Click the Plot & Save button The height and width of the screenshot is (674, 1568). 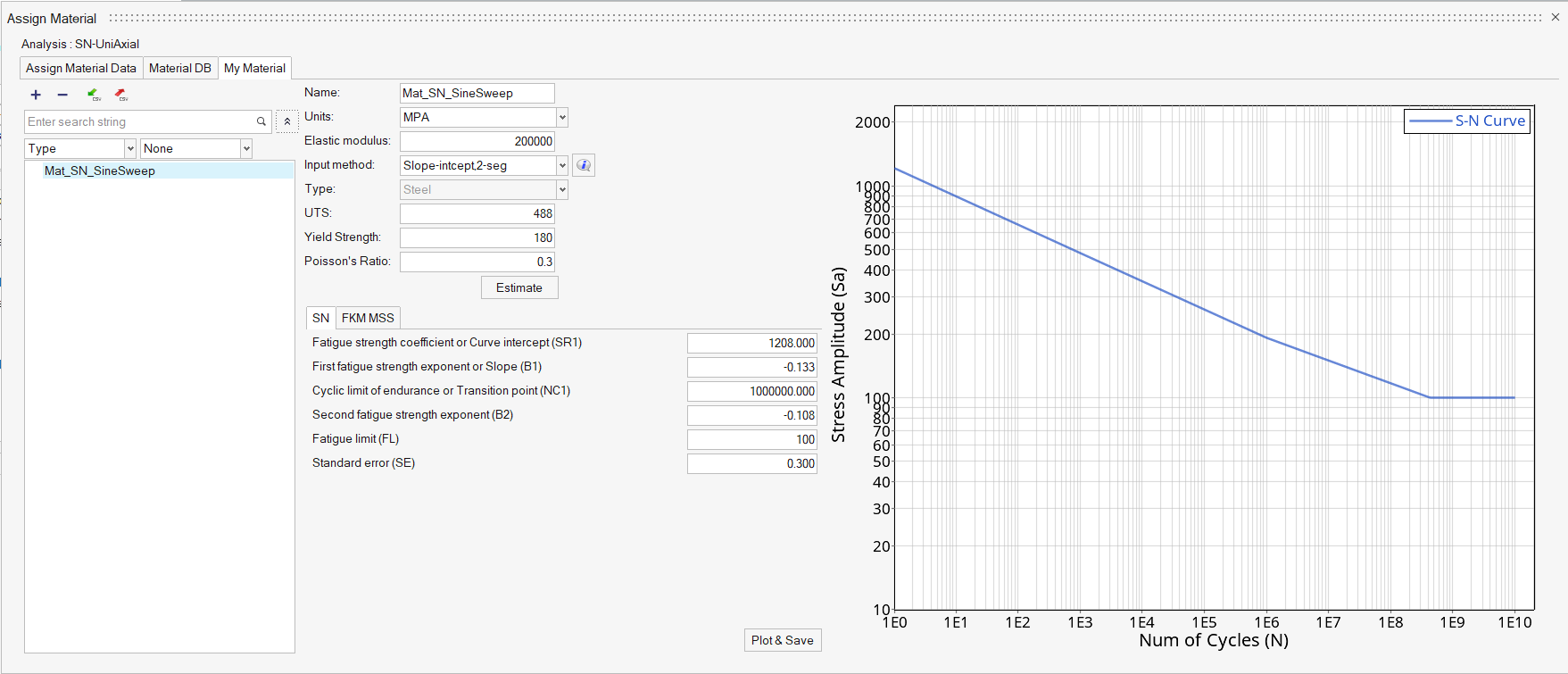click(x=783, y=640)
